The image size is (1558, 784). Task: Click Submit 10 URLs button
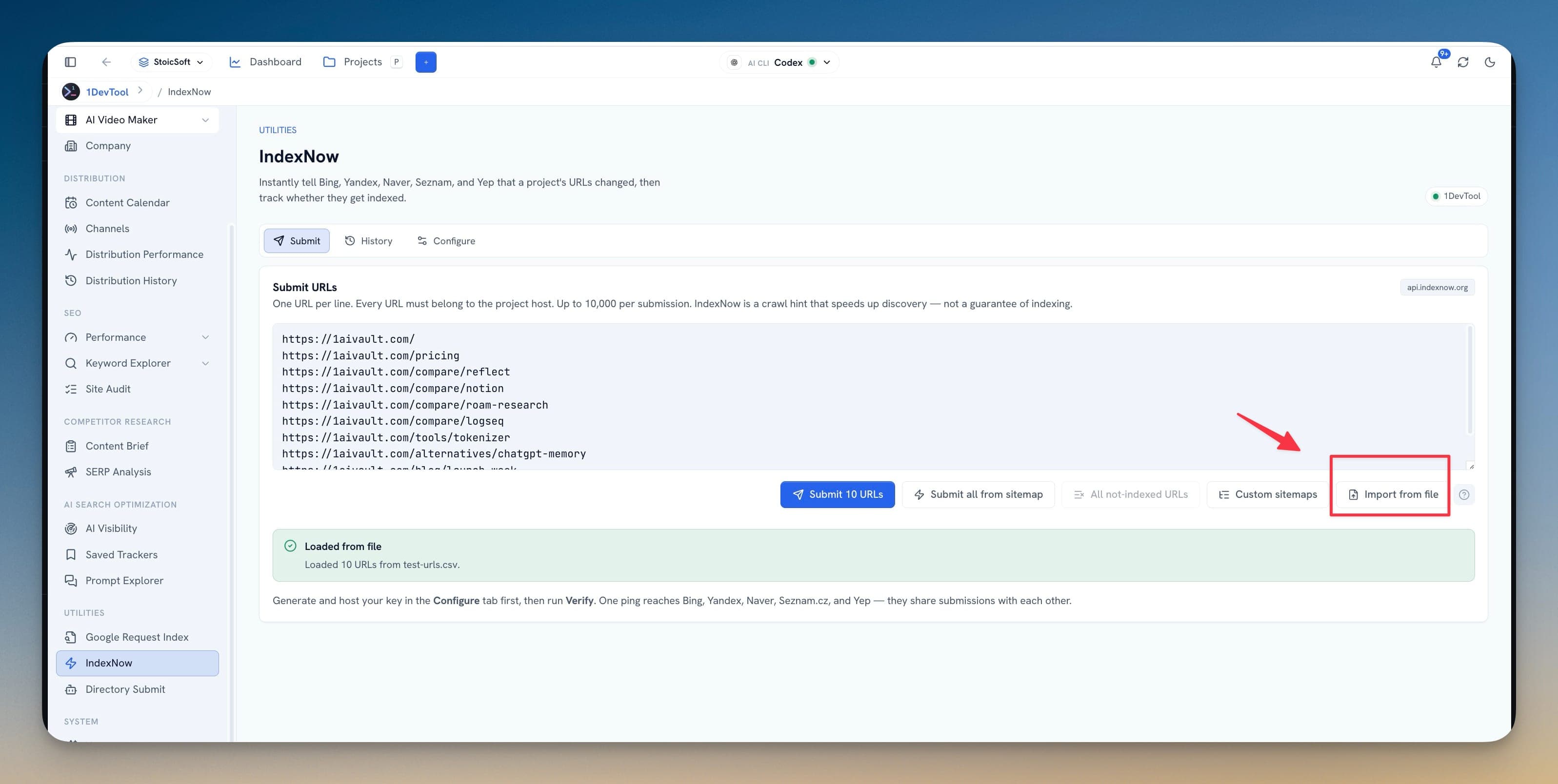837,494
